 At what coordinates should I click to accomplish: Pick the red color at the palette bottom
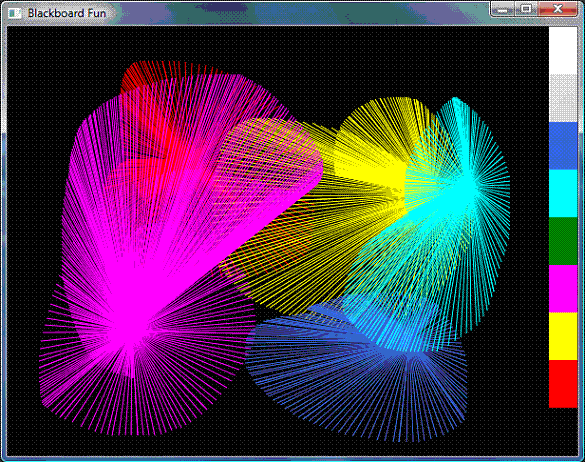click(x=563, y=384)
